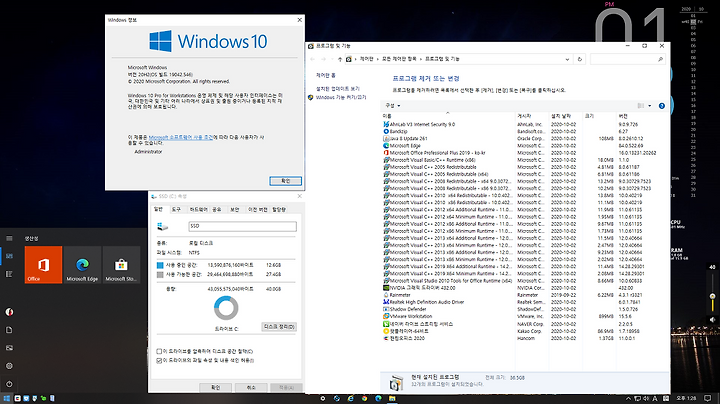Open Pictures icon in Start menu sidebar

pos(9,348)
